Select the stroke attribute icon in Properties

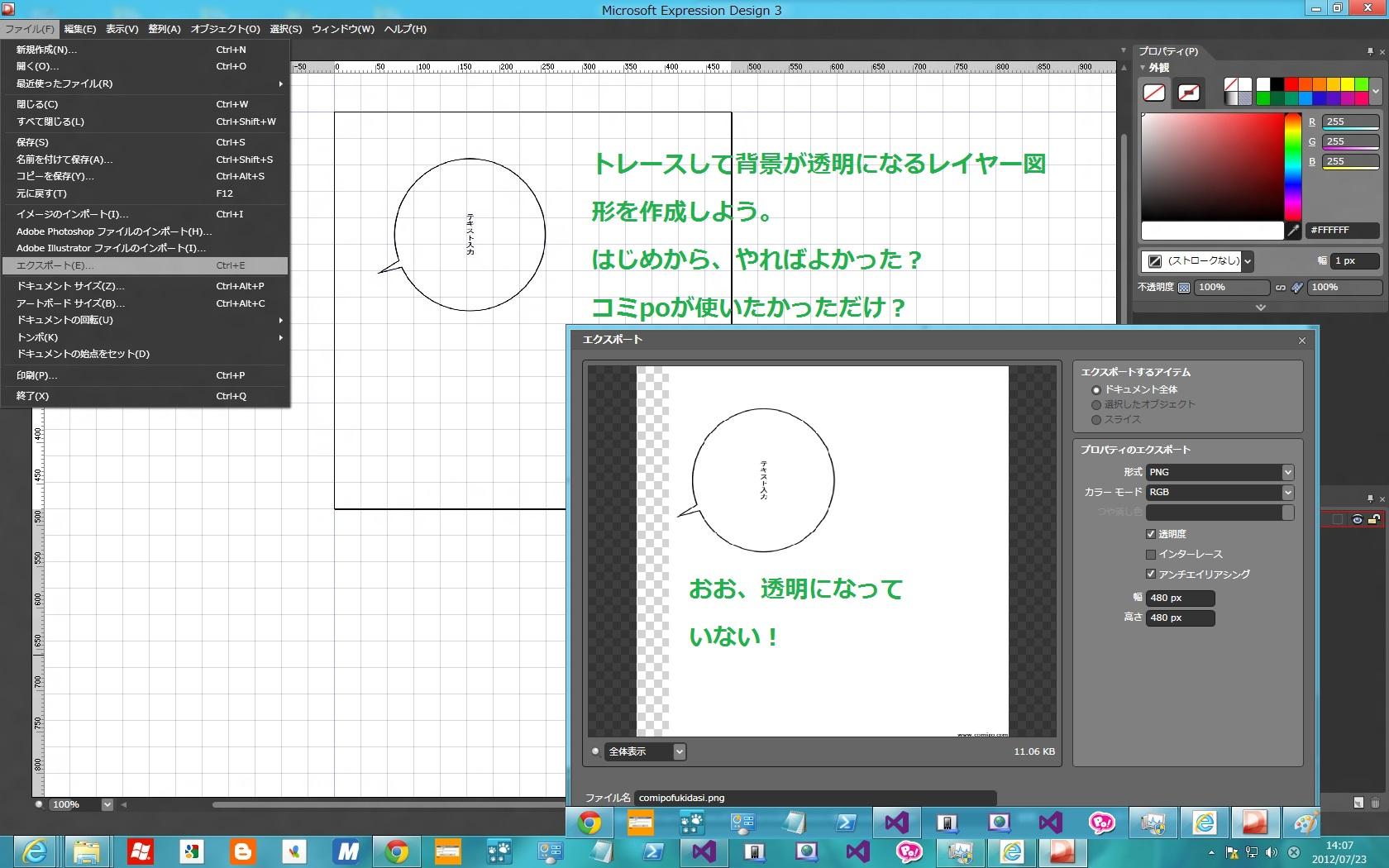(x=1189, y=93)
